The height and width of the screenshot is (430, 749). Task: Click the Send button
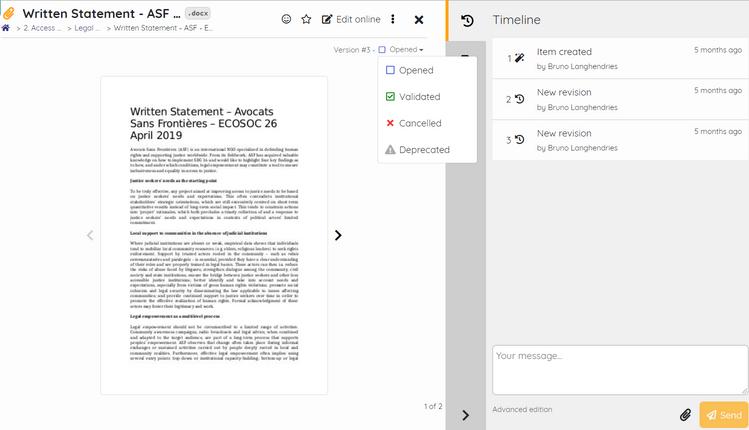click(x=724, y=415)
